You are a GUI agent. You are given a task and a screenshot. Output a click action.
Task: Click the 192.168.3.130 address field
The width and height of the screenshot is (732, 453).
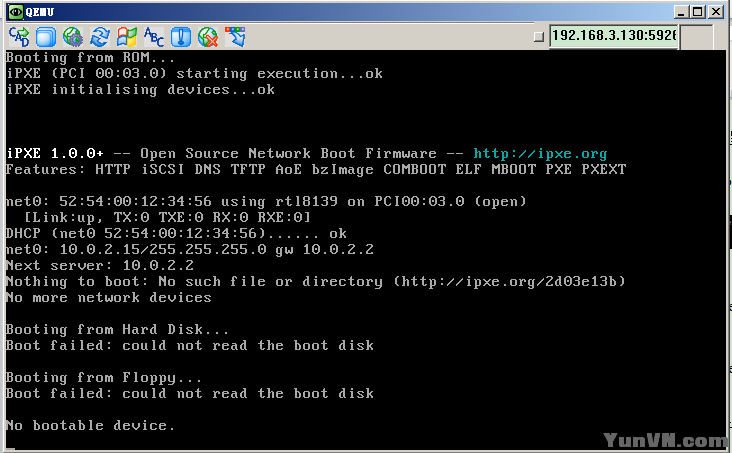(613, 35)
